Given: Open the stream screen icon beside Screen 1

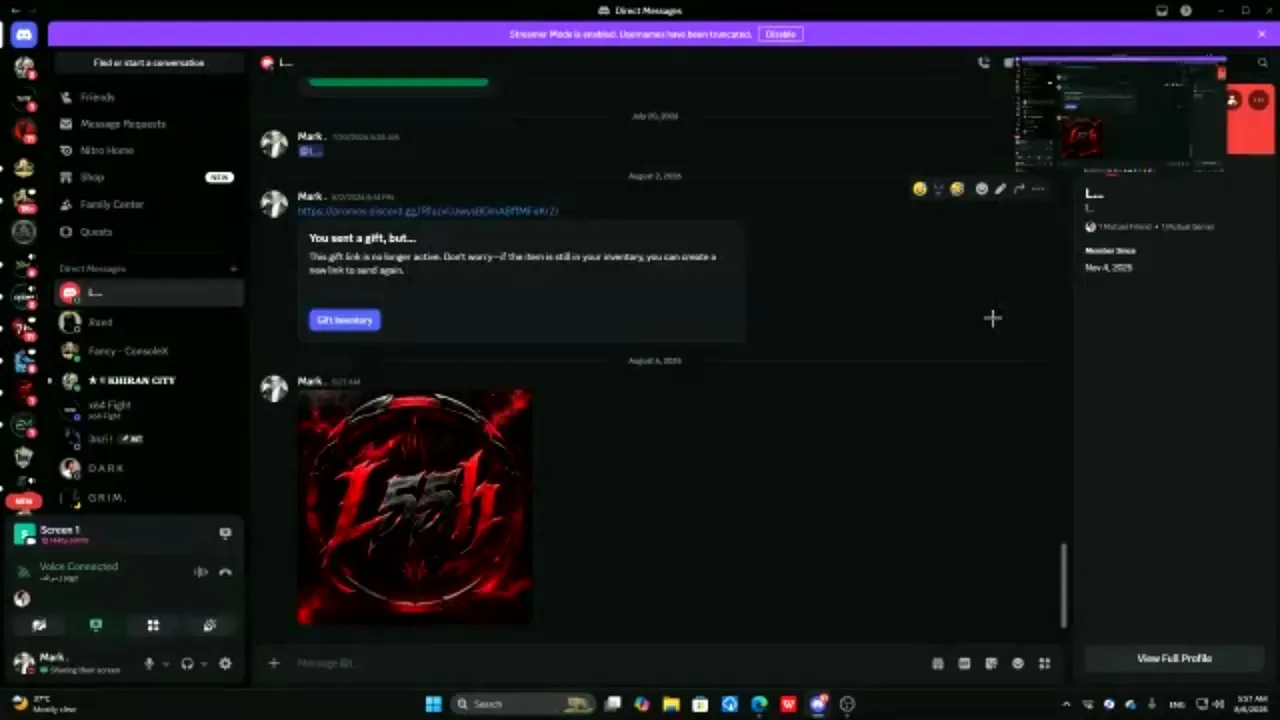Looking at the screenshot, I should coord(225,533).
